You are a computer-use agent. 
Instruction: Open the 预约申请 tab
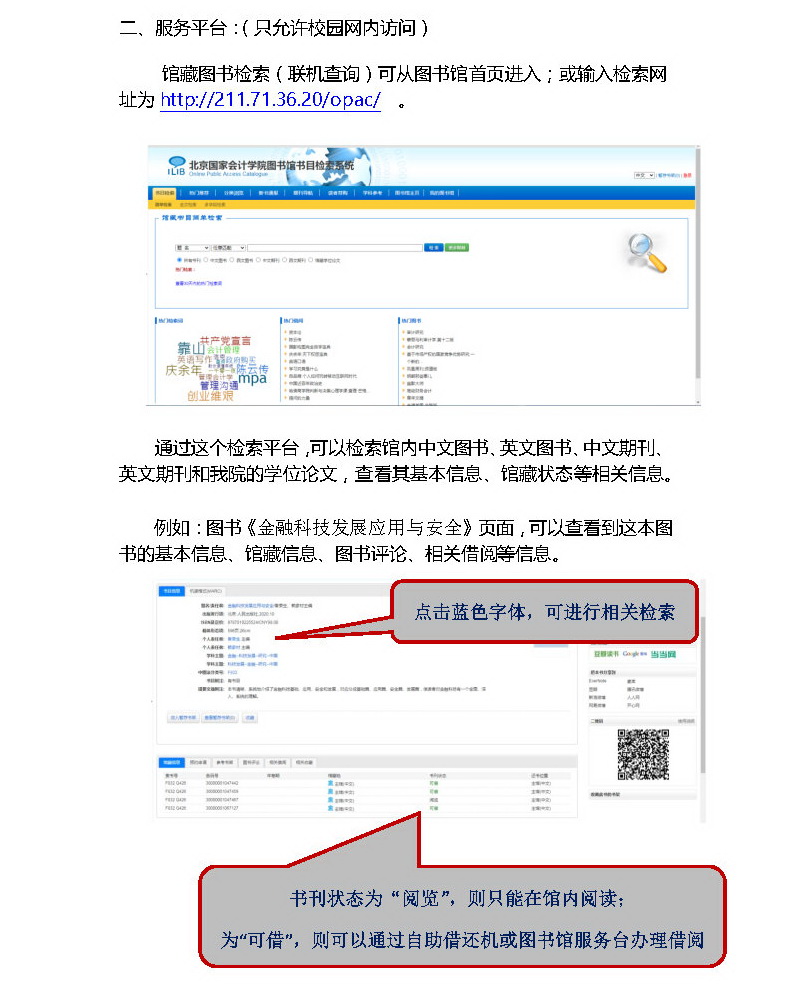[x=198, y=762]
